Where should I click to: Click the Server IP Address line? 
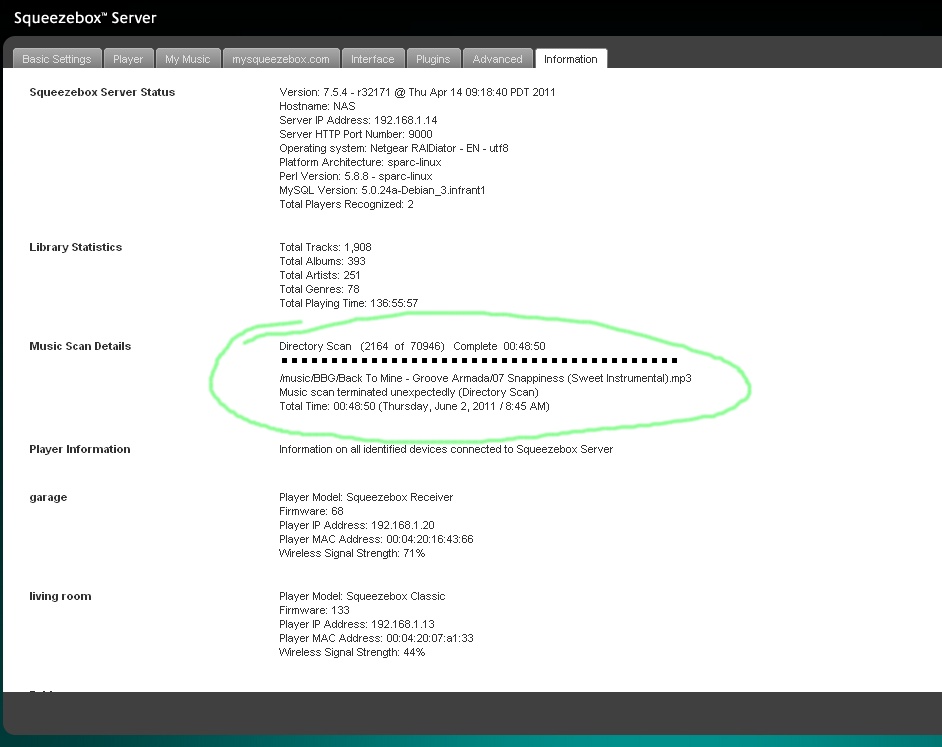tap(358, 120)
